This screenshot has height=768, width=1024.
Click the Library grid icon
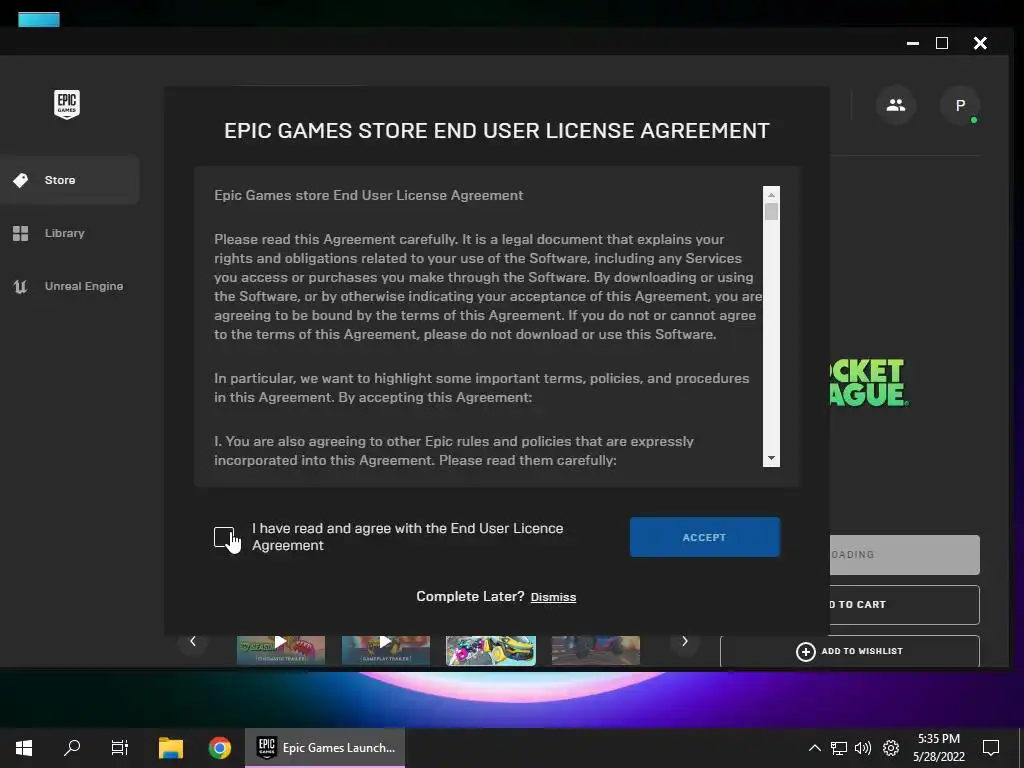pyautogui.click(x=21, y=233)
